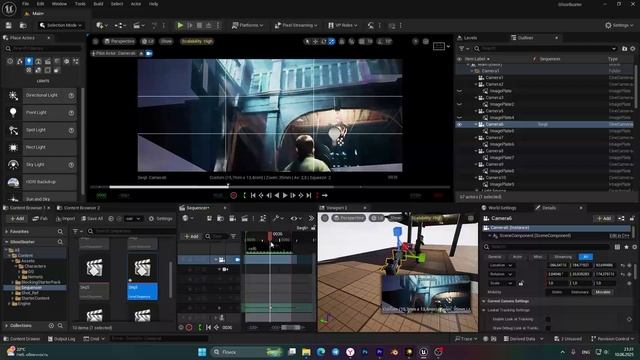The height and width of the screenshot is (360, 640).
Task: Select the Lights category icon in Place Actors
Action: (x=29, y=61)
